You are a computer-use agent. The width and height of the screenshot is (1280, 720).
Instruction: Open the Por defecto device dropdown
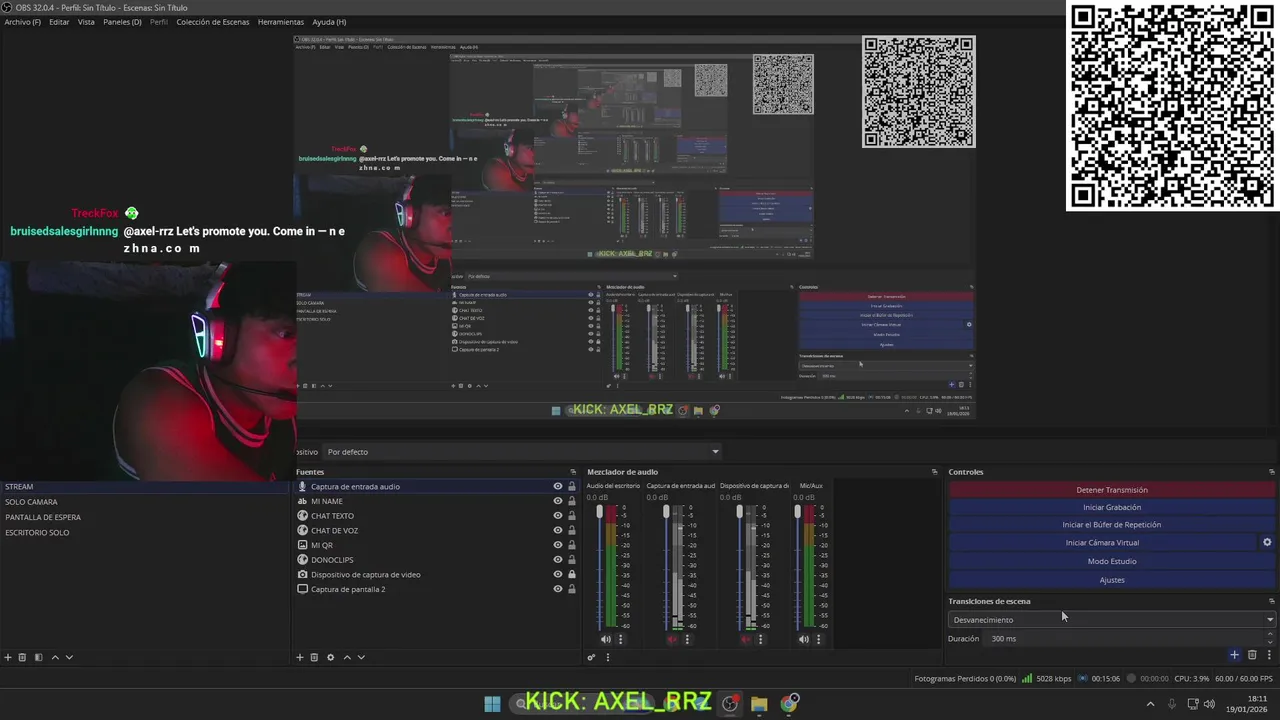click(x=522, y=452)
